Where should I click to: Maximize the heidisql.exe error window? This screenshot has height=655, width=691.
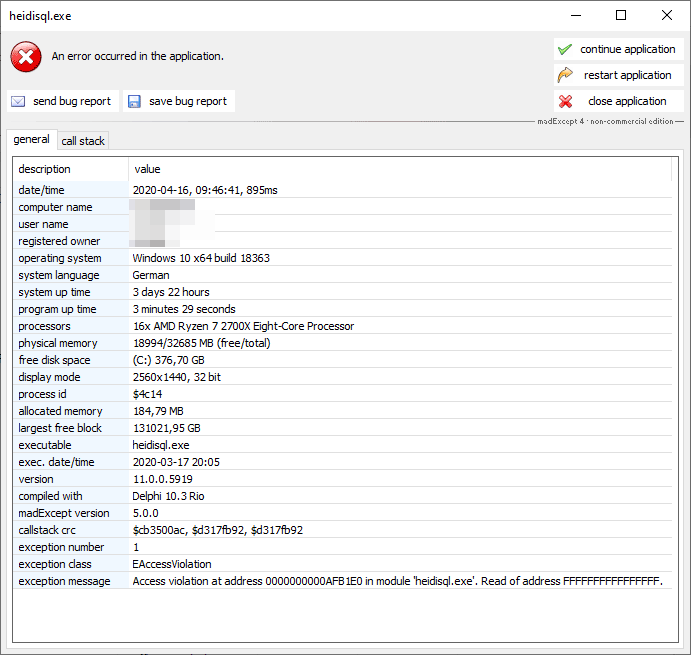(620, 15)
